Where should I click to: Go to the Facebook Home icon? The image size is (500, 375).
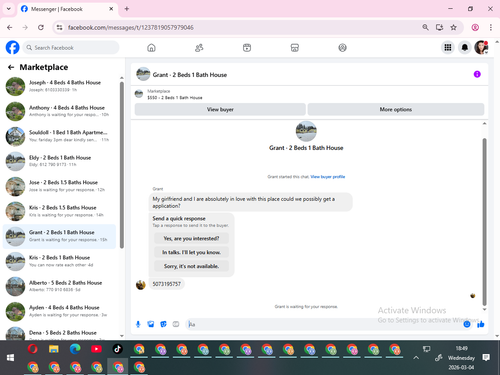tap(151, 48)
